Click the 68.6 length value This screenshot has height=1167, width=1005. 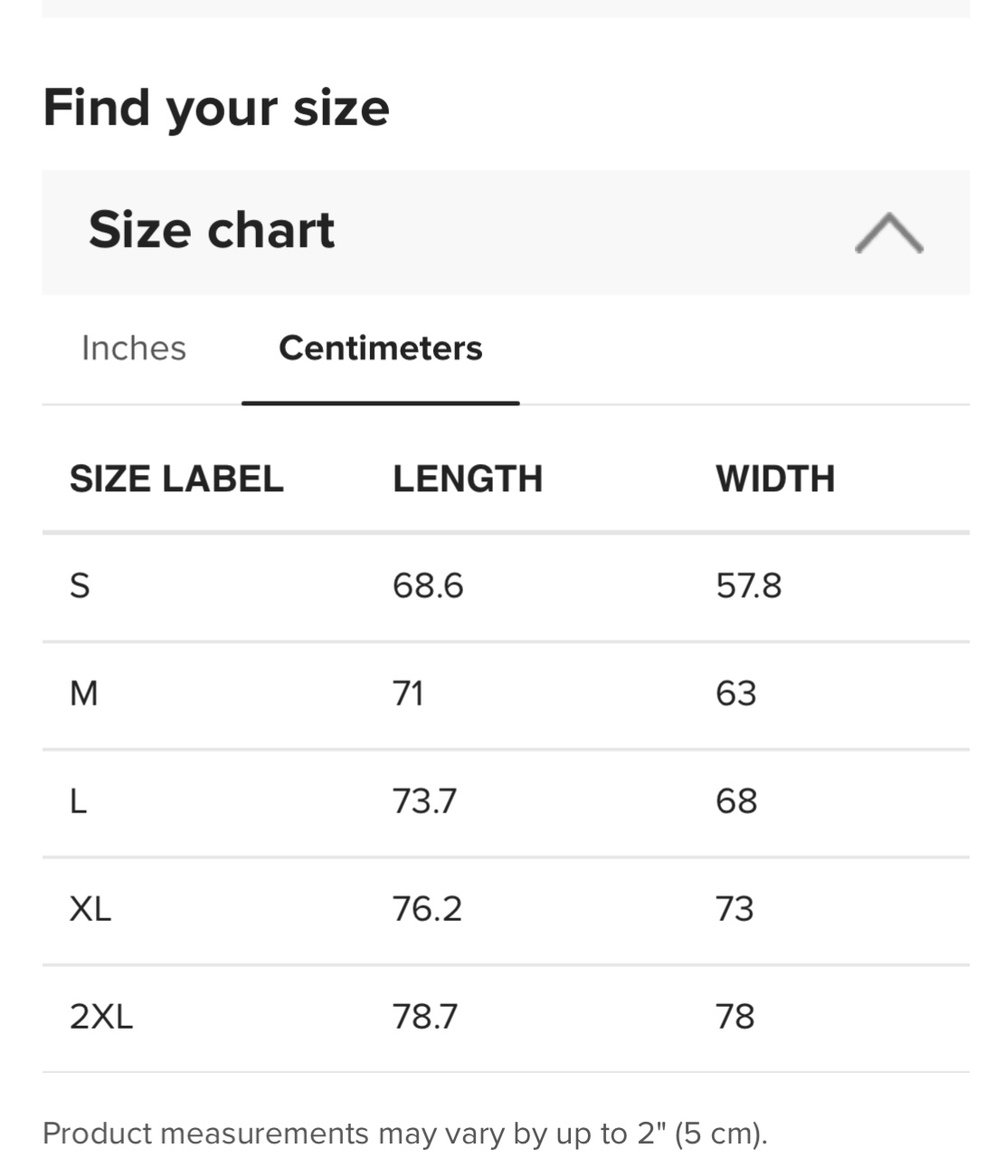pos(428,586)
